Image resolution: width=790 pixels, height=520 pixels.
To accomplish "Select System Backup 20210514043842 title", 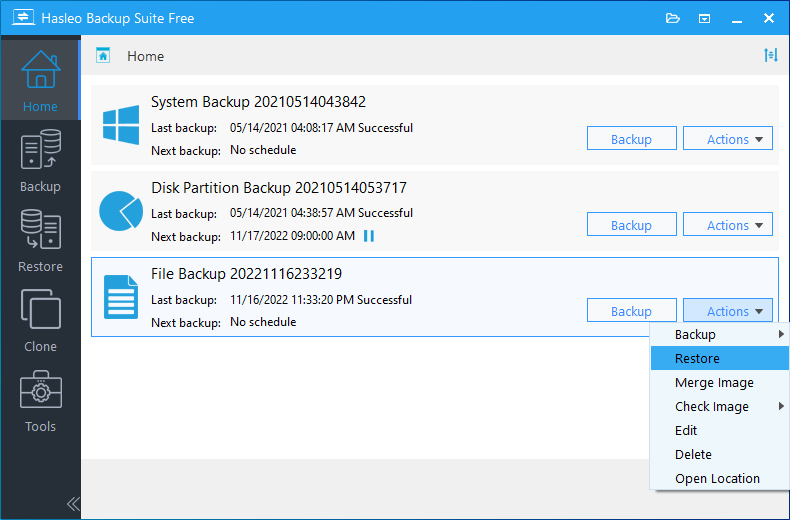I will pos(258,102).
